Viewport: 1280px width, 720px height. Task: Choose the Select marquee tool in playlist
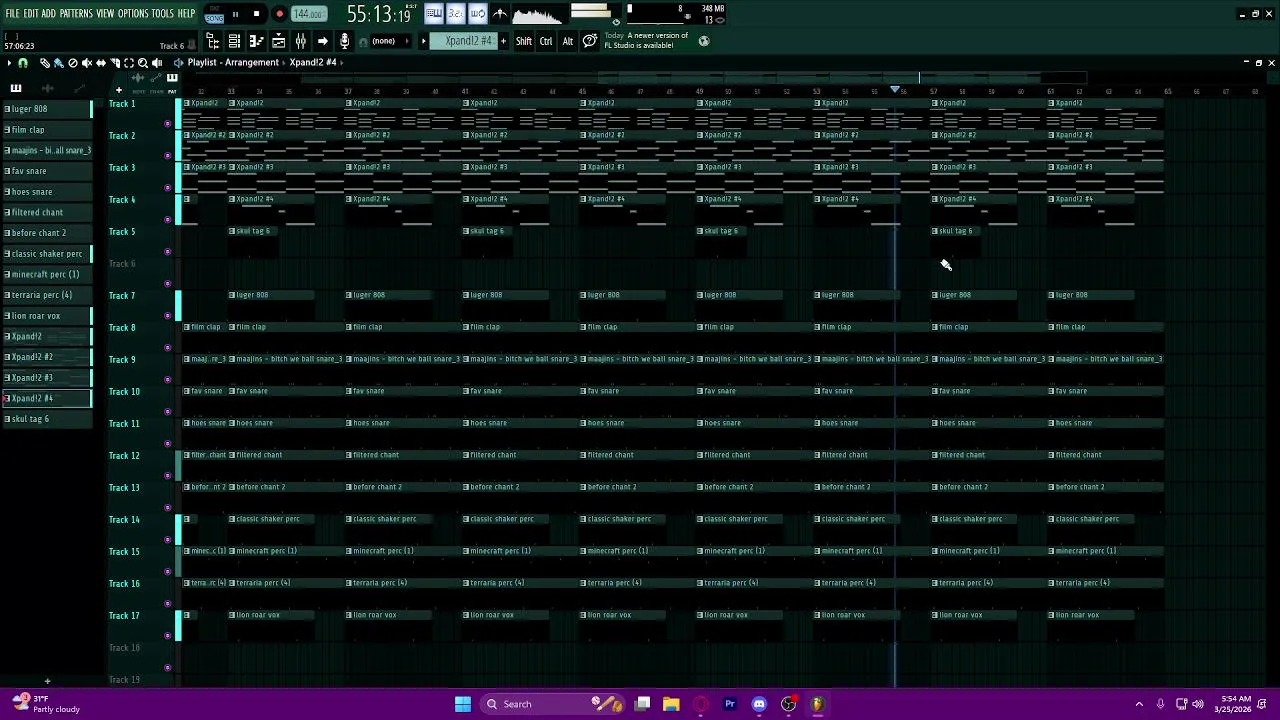(129, 63)
